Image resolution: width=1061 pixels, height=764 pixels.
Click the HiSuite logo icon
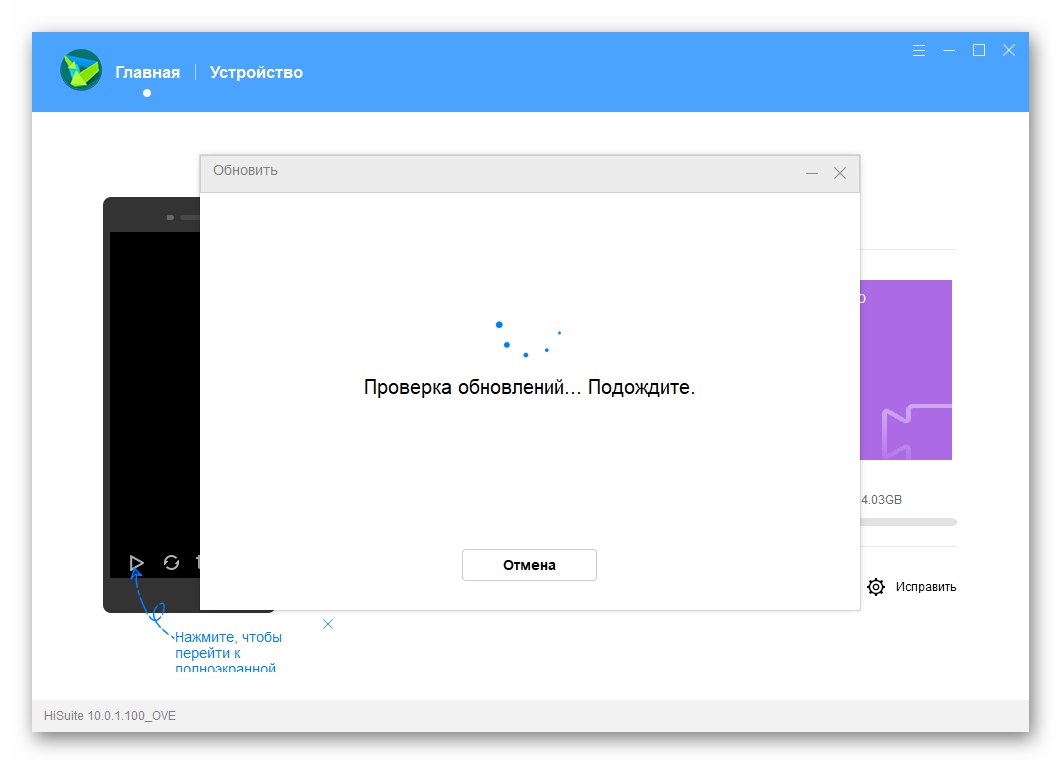[81, 70]
